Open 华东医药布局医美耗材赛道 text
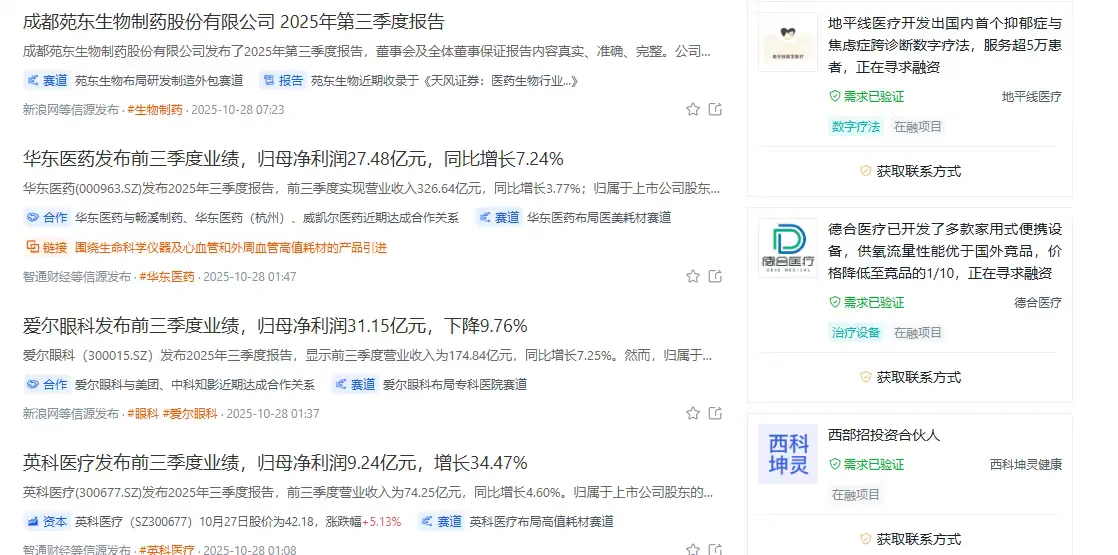The height and width of the screenshot is (555, 1118). pyautogui.click(x=599, y=218)
